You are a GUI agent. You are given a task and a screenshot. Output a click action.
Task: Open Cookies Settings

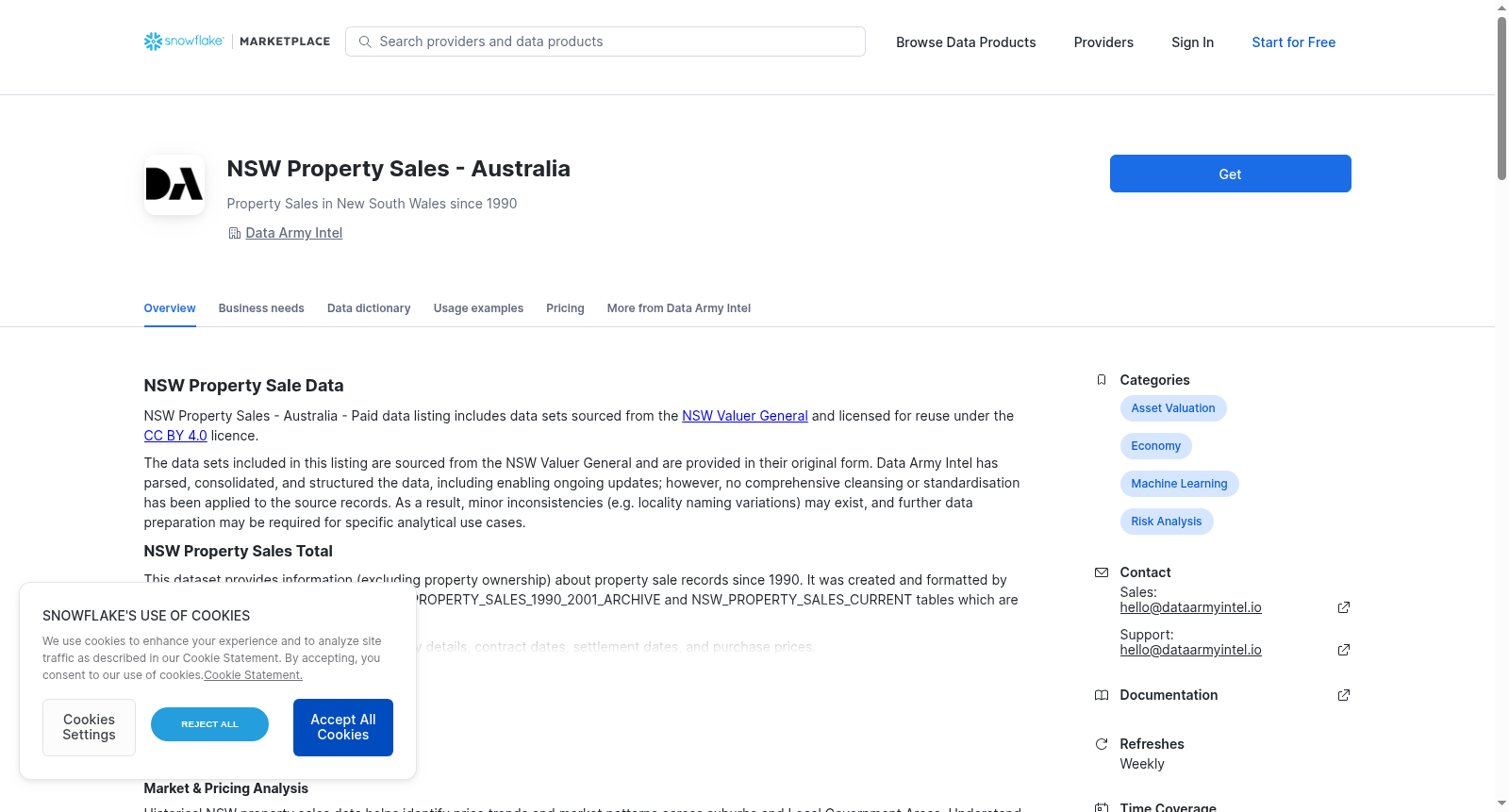(x=89, y=727)
